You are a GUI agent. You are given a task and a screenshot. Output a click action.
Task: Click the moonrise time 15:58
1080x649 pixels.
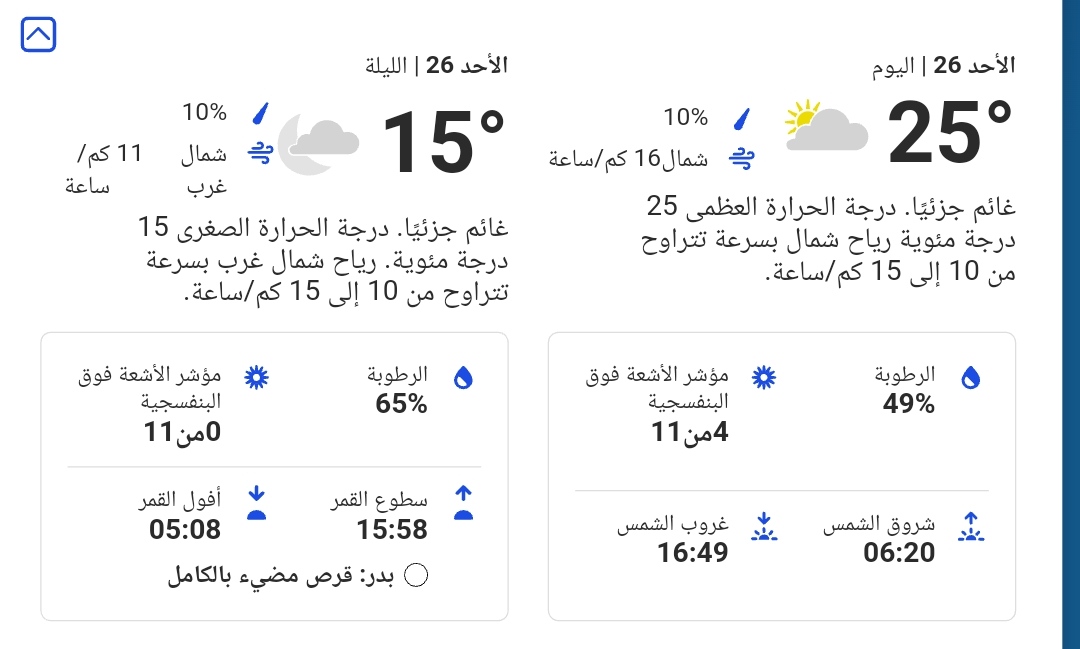click(393, 528)
